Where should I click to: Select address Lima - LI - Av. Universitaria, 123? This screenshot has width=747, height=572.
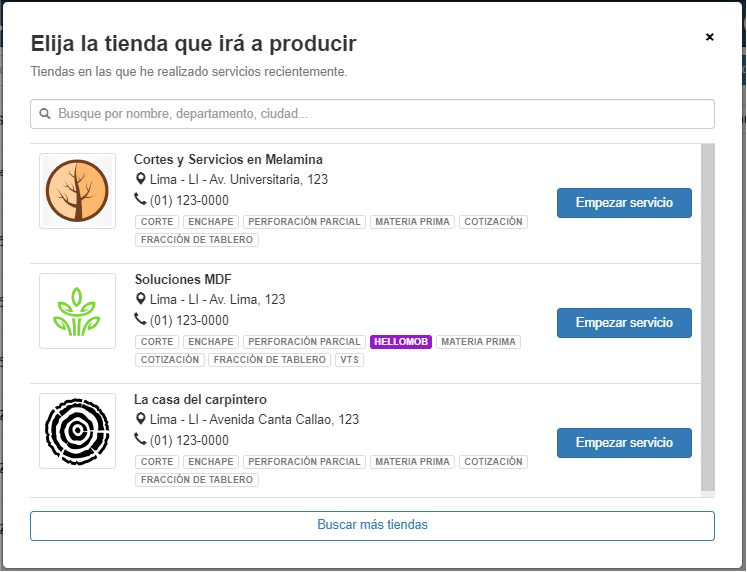click(x=239, y=180)
